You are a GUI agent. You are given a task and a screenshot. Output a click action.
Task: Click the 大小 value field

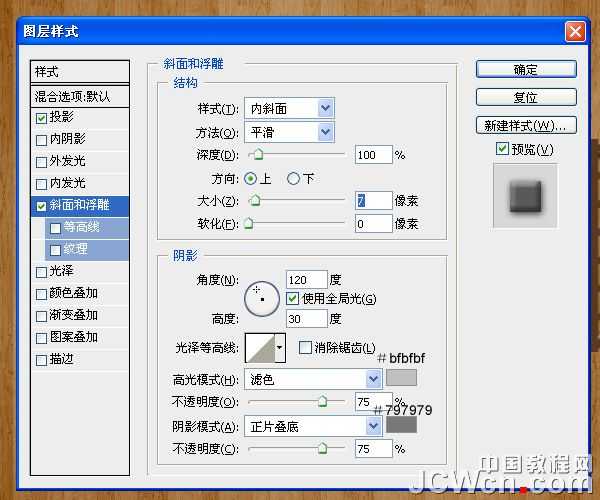pyautogui.click(x=373, y=200)
